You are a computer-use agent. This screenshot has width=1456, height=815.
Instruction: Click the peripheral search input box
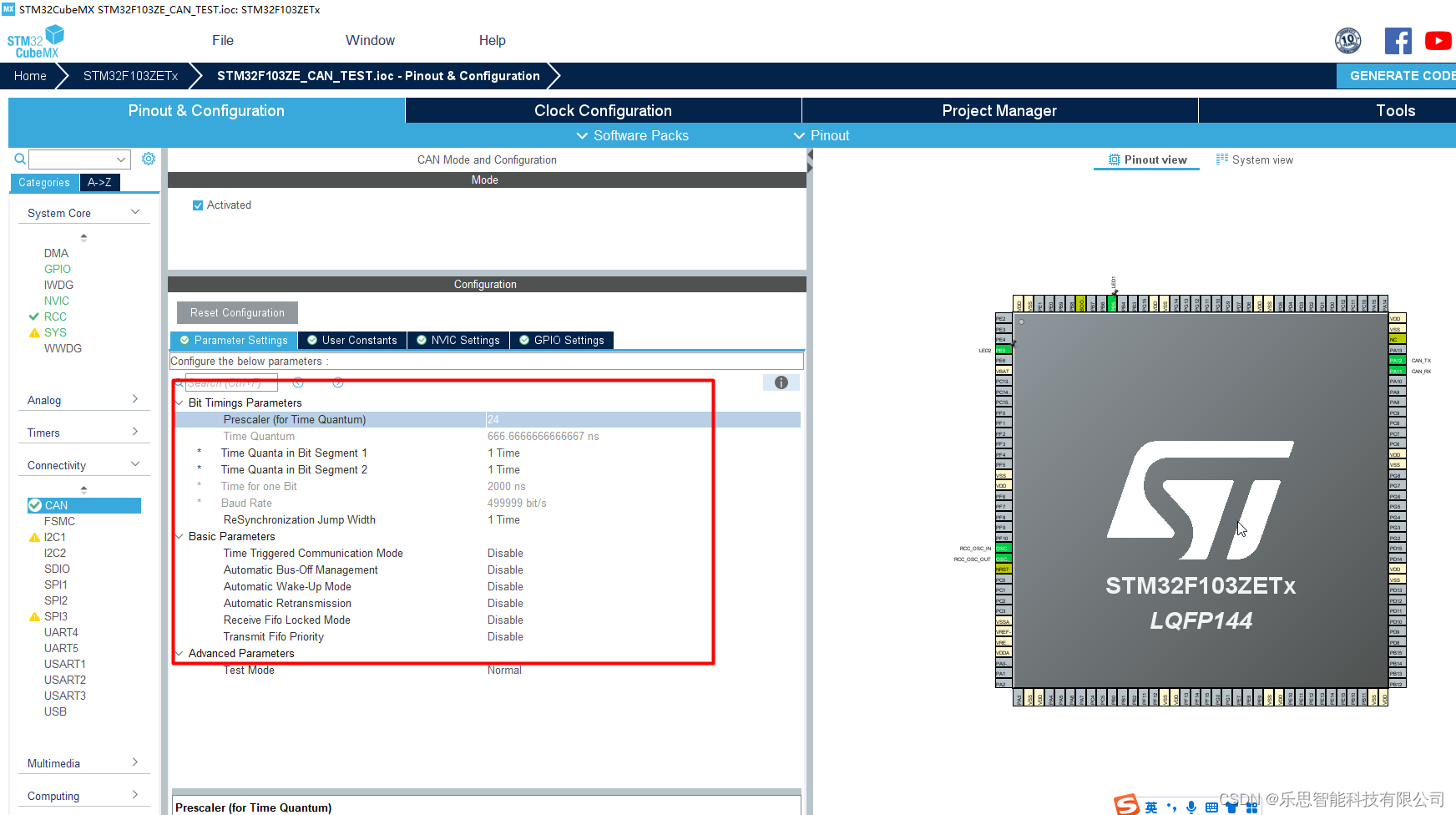point(72,159)
